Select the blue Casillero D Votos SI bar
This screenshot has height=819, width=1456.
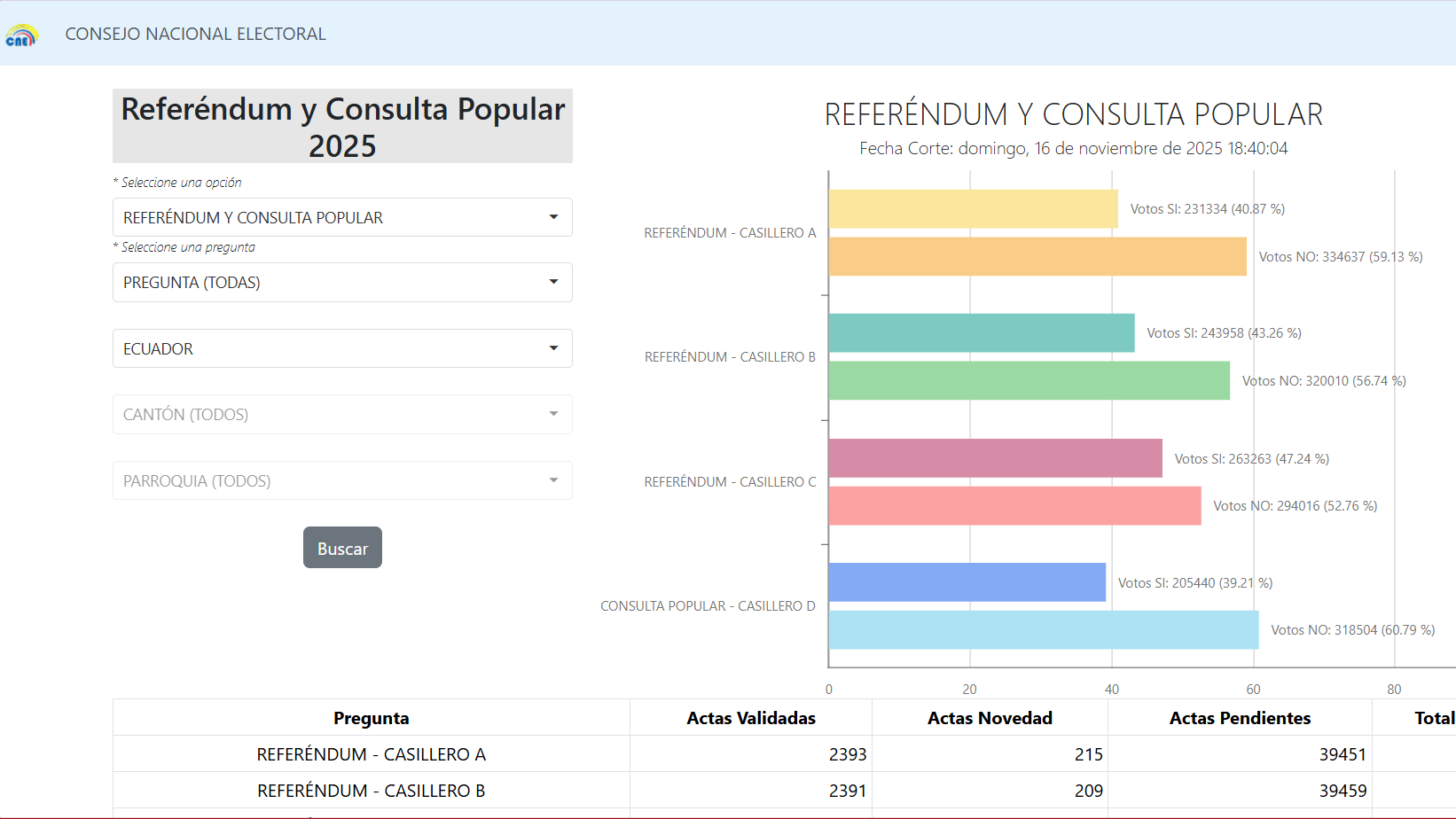967,582
